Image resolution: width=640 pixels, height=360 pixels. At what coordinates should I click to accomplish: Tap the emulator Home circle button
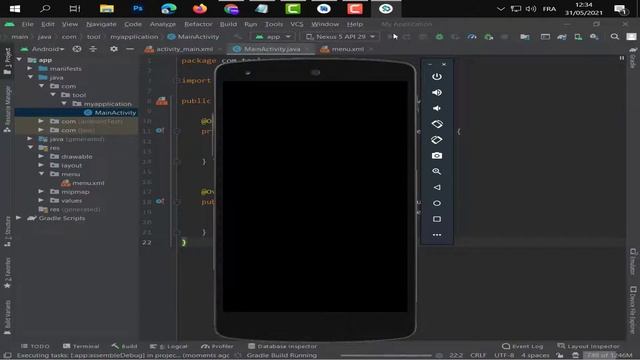pos(437,203)
